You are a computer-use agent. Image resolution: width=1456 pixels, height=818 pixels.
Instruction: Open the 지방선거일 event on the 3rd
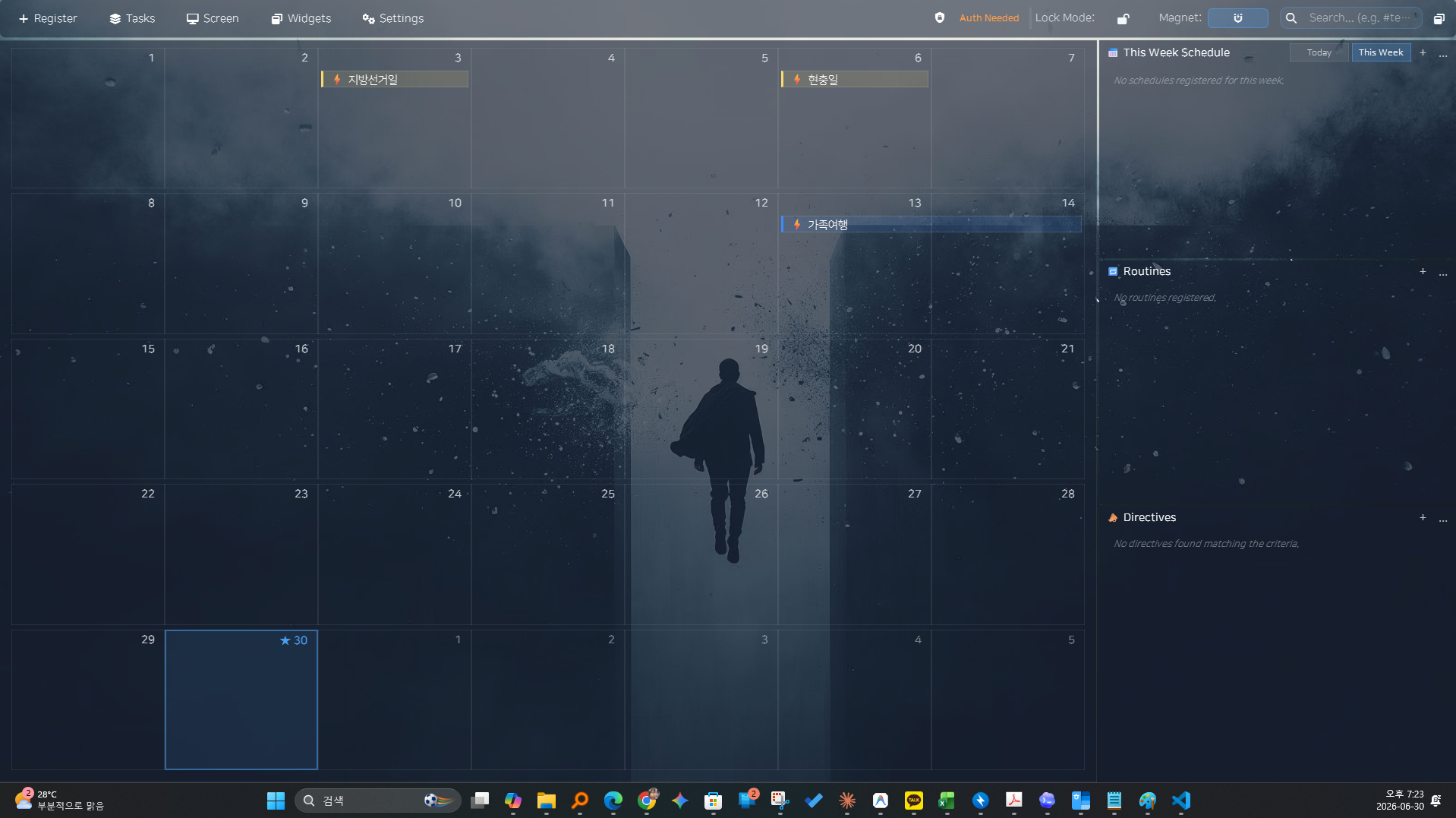[x=395, y=79]
